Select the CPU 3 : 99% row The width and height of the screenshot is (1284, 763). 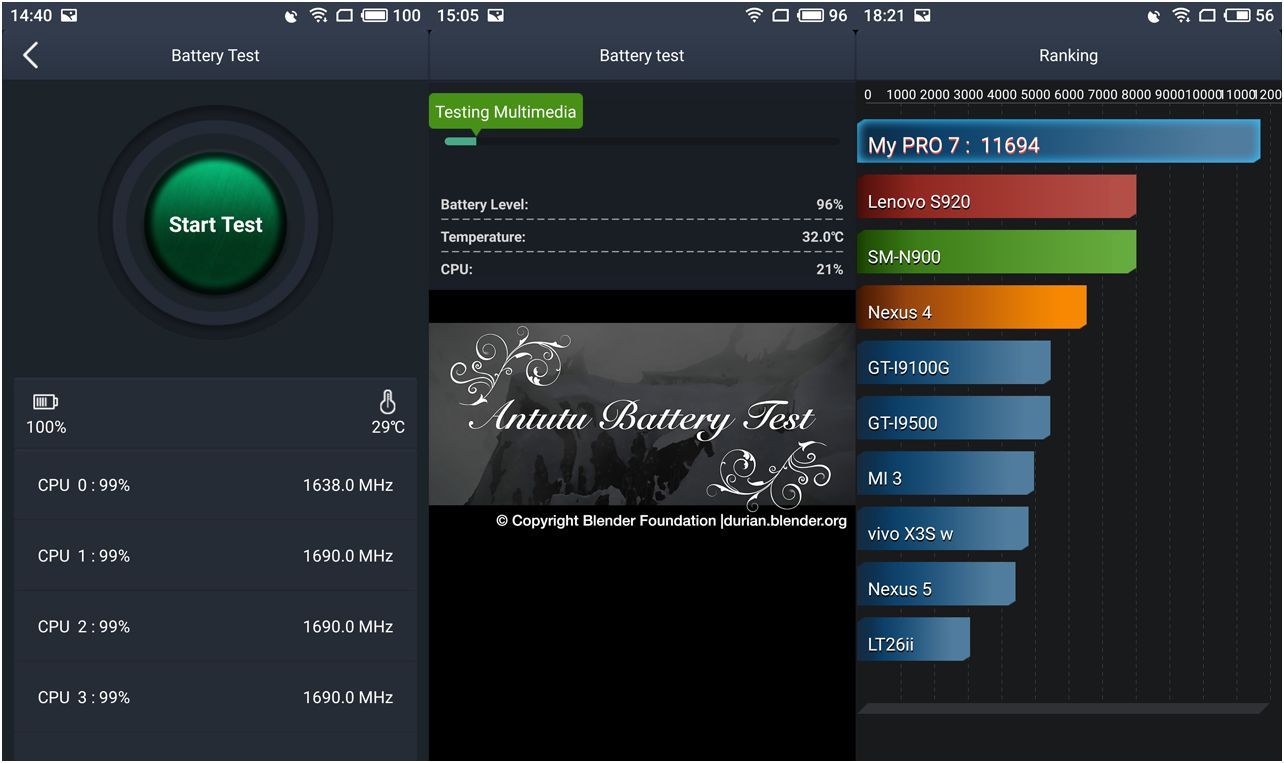point(215,697)
